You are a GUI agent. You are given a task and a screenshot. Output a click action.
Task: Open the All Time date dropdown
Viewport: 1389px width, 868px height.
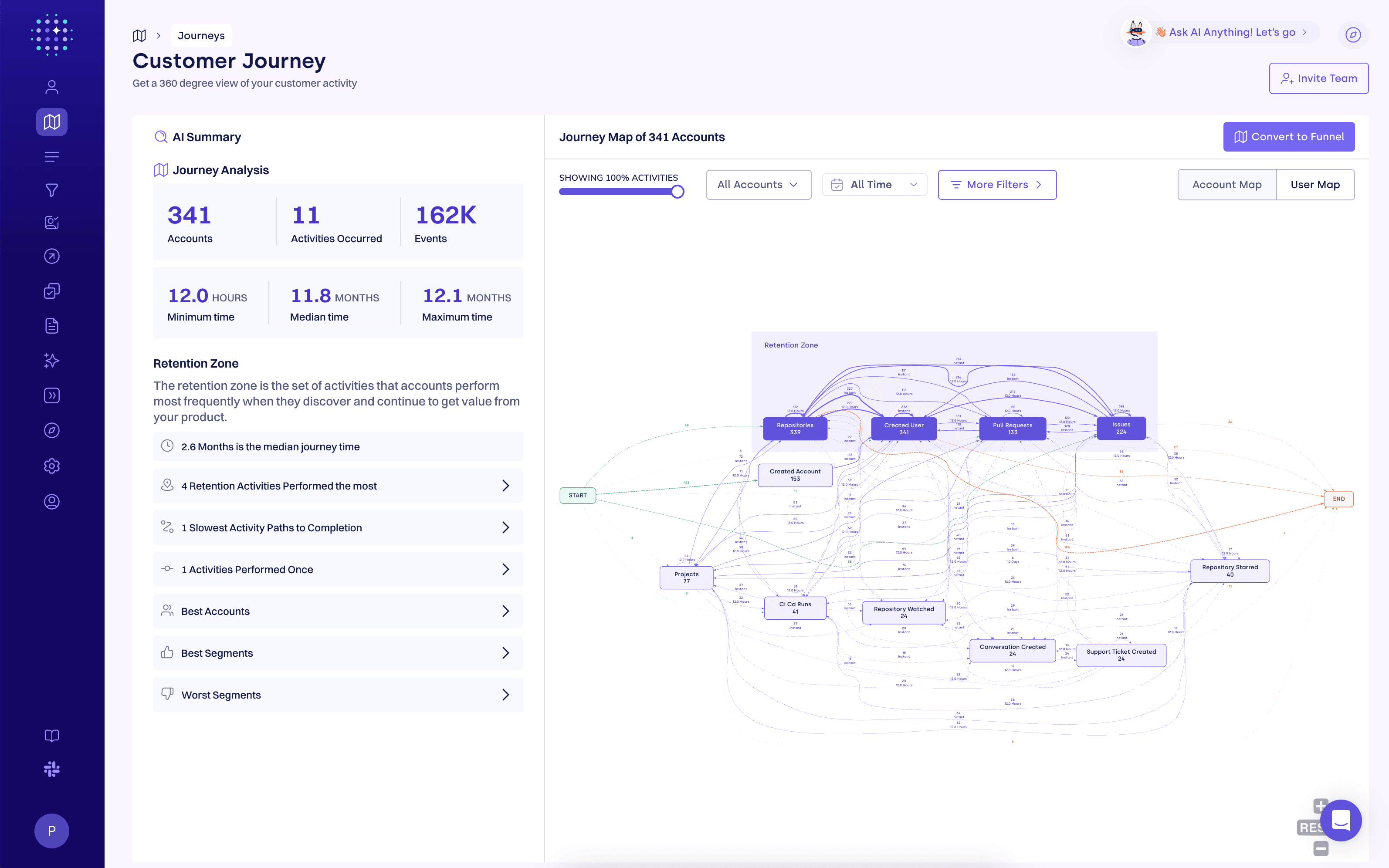pos(874,184)
